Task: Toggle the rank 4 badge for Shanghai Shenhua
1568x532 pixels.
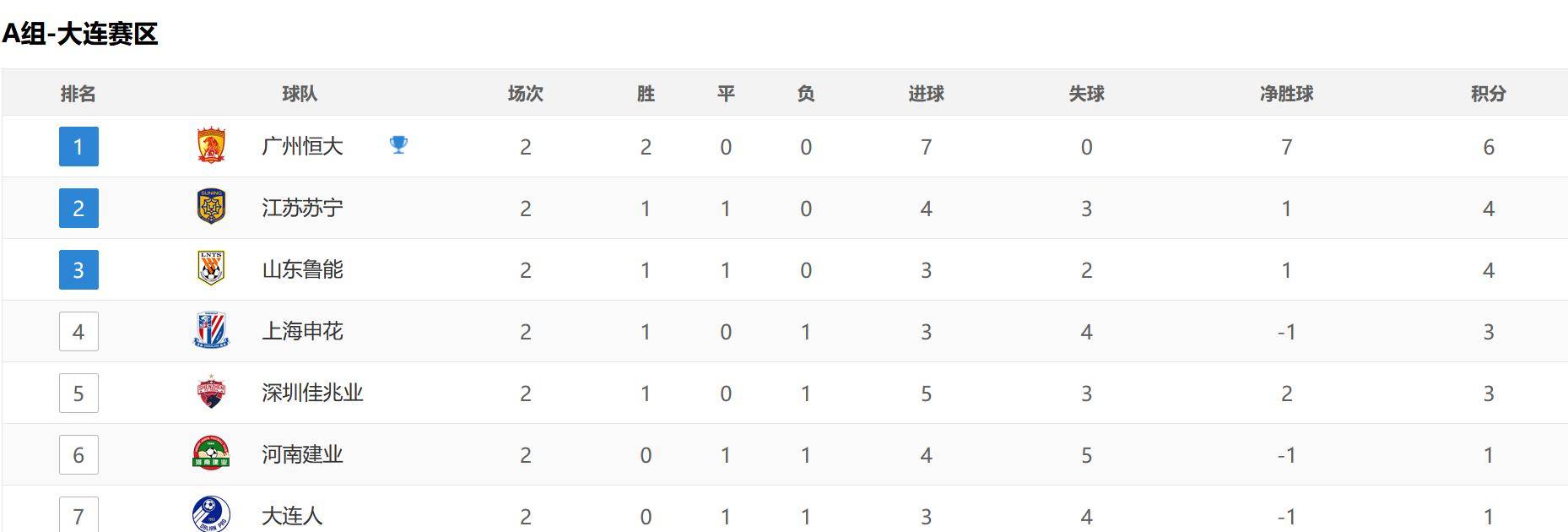Action: coord(78,330)
